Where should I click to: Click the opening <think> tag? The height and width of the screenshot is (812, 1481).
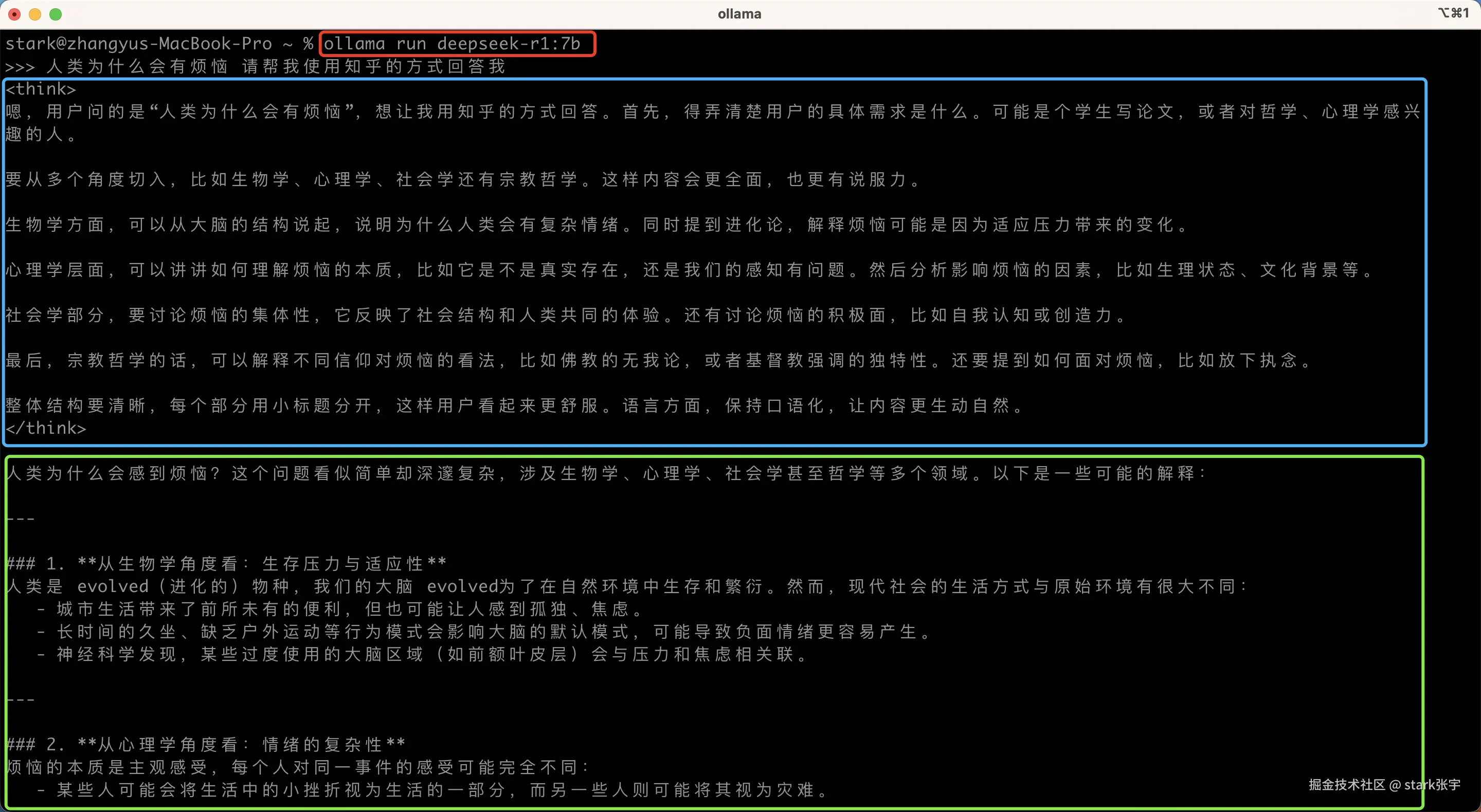click(41, 89)
